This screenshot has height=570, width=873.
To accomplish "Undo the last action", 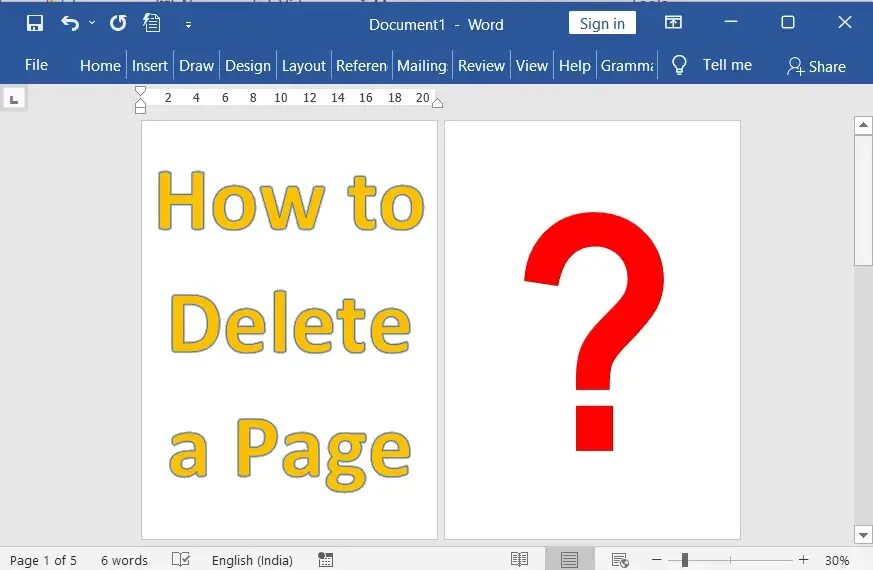I will 70,23.
